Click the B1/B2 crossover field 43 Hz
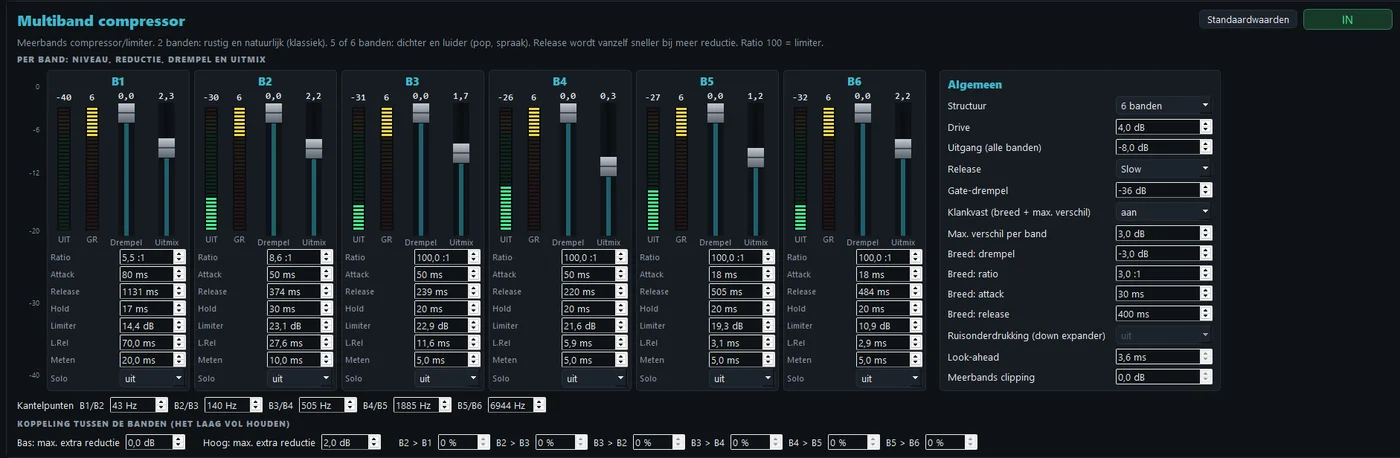This screenshot has width=1400, height=458. (x=138, y=406)
